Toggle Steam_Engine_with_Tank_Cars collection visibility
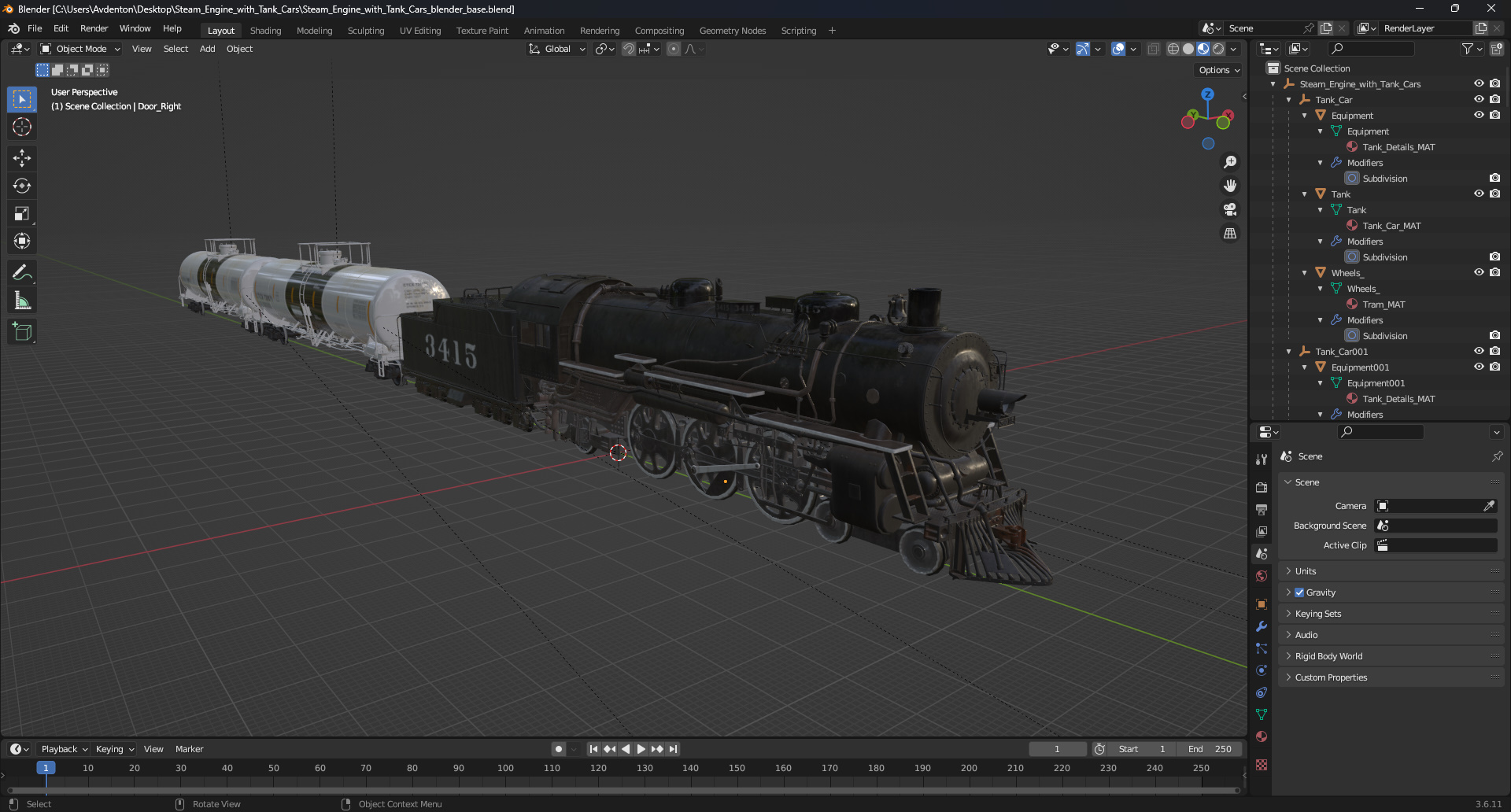This screenshot has width=1511, height=812. click(x=1479, y=83)
